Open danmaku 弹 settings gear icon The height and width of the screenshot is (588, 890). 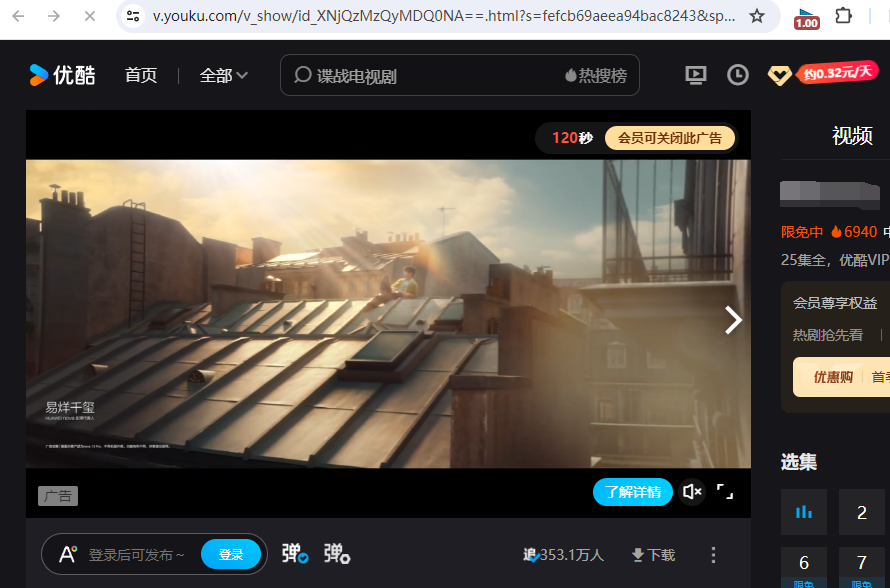pos(337,553)
